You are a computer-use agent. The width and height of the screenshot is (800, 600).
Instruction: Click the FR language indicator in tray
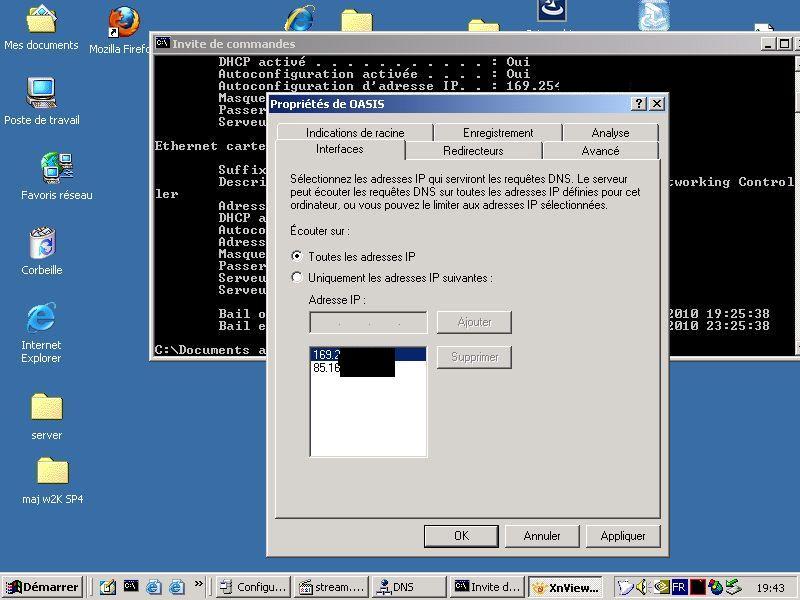[x=679, y=587]
